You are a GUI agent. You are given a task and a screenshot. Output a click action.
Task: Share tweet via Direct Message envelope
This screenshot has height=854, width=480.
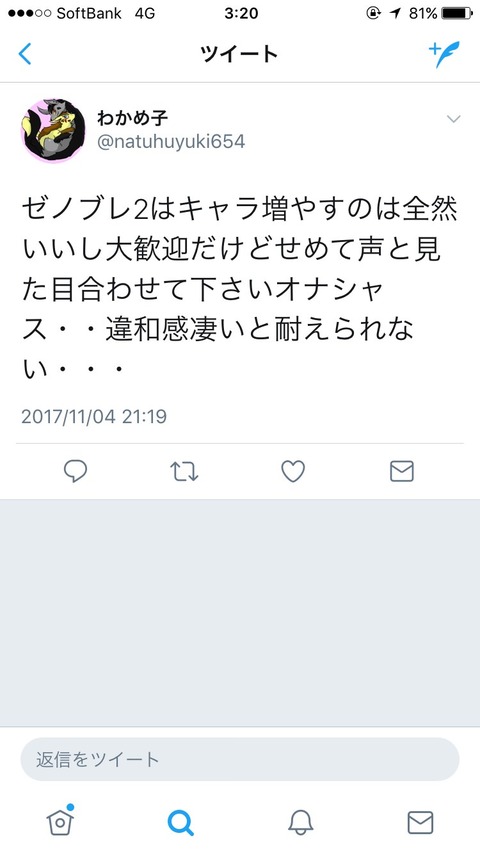(x=402, y=472)
